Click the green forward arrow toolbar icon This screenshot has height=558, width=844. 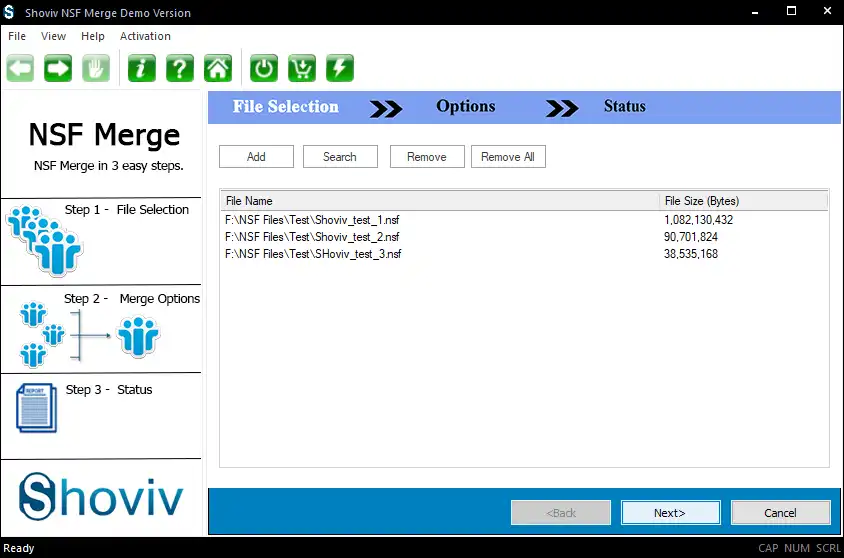coord(58,68)
